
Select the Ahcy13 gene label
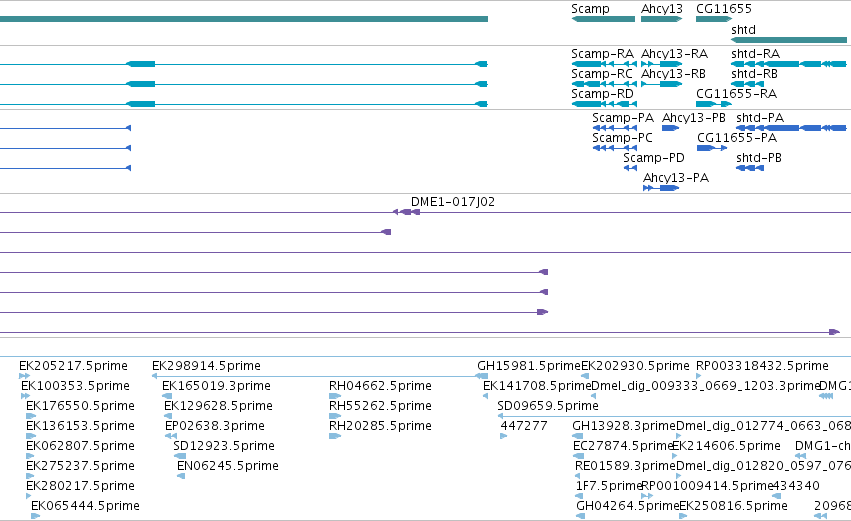(662, 9)
